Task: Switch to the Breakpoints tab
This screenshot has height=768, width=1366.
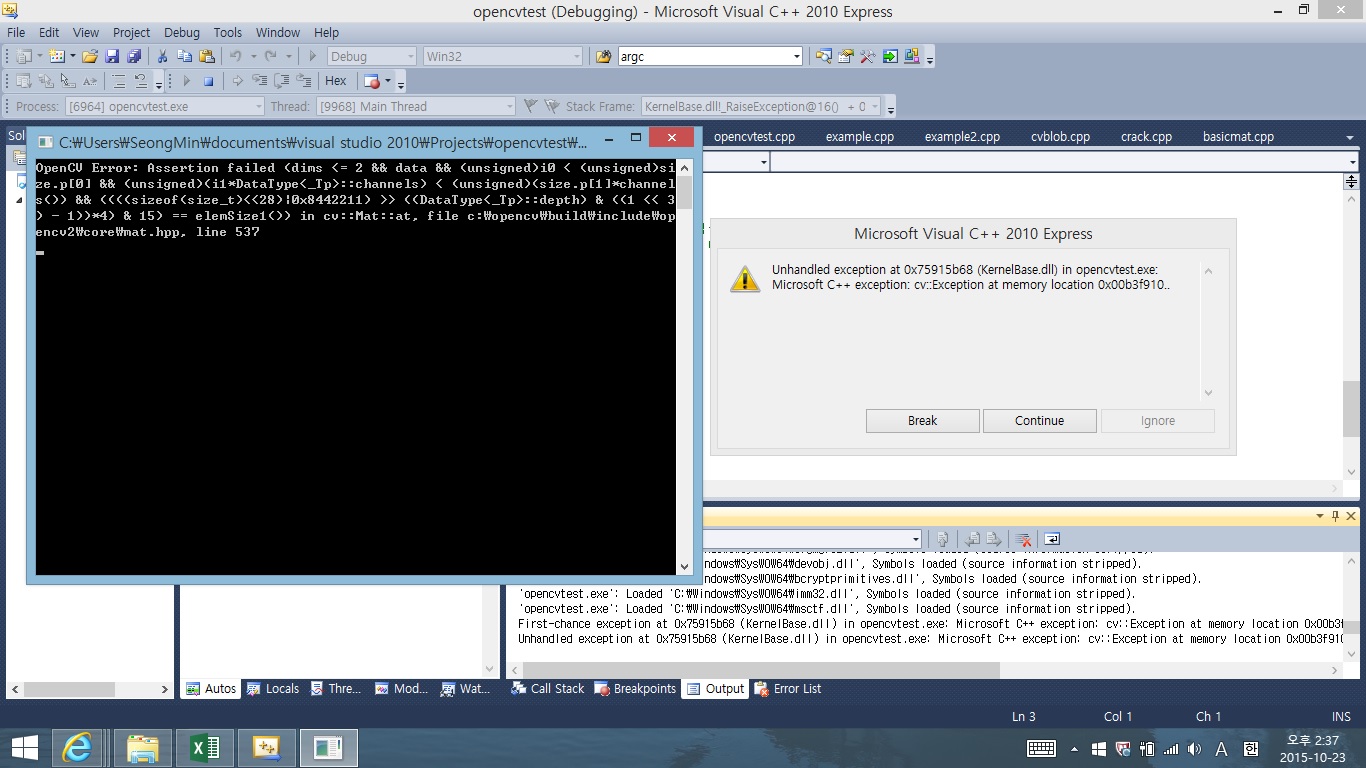Action: tap(635, 688)
